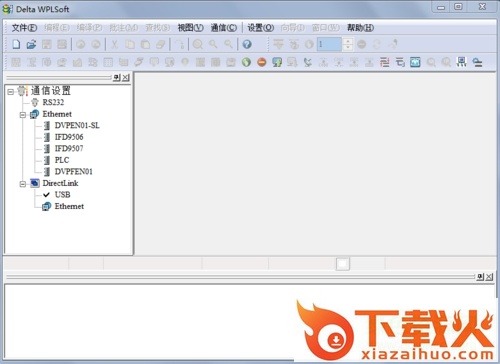Close the bottom output panel
Image resolution: width=500 pixels, height=364 pixels.
[489, 277]
